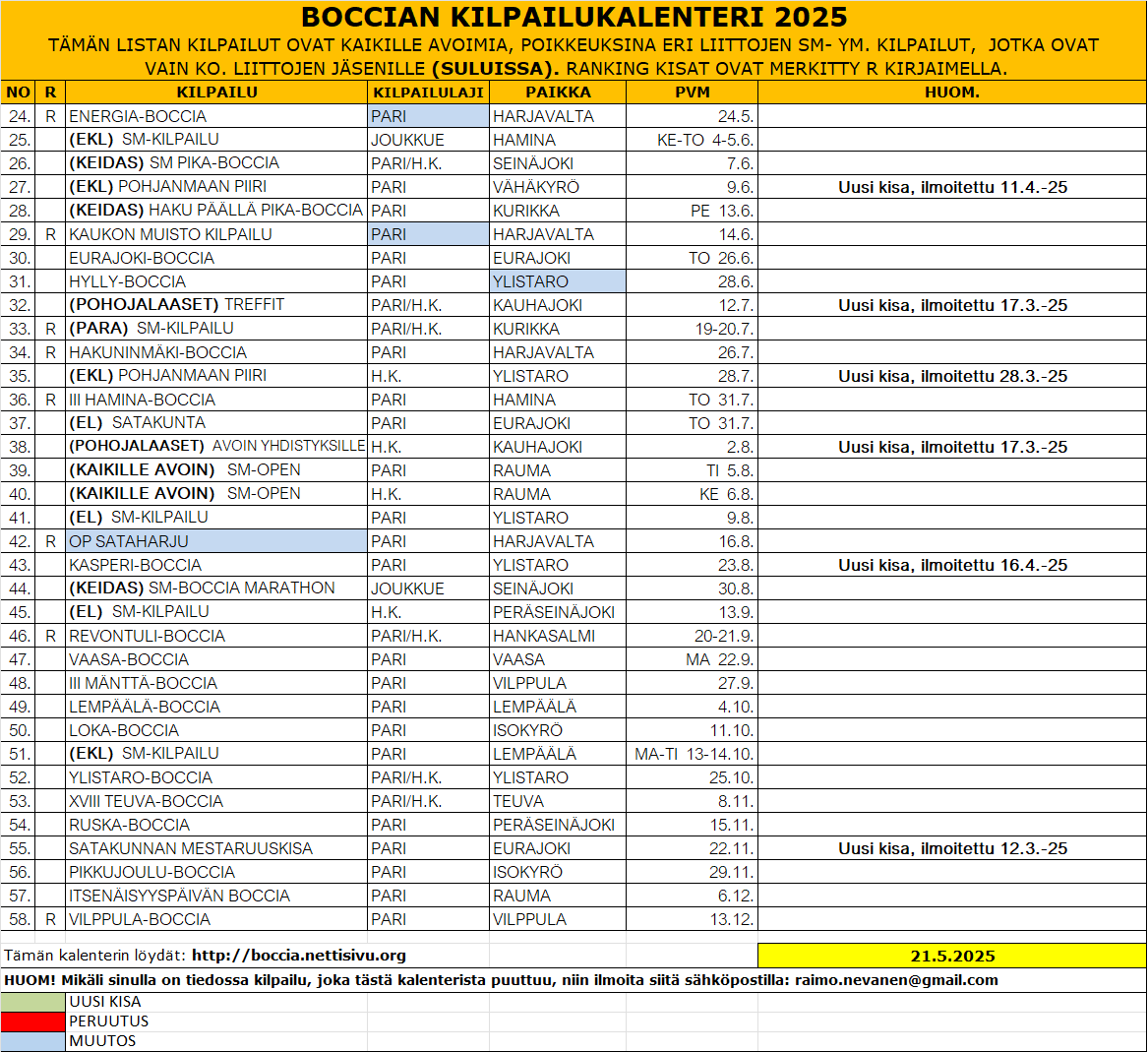
Task: Select note 'Uusi kisa, ilmoitettu 11.4.-25'
Action: (x=952, y=188)
